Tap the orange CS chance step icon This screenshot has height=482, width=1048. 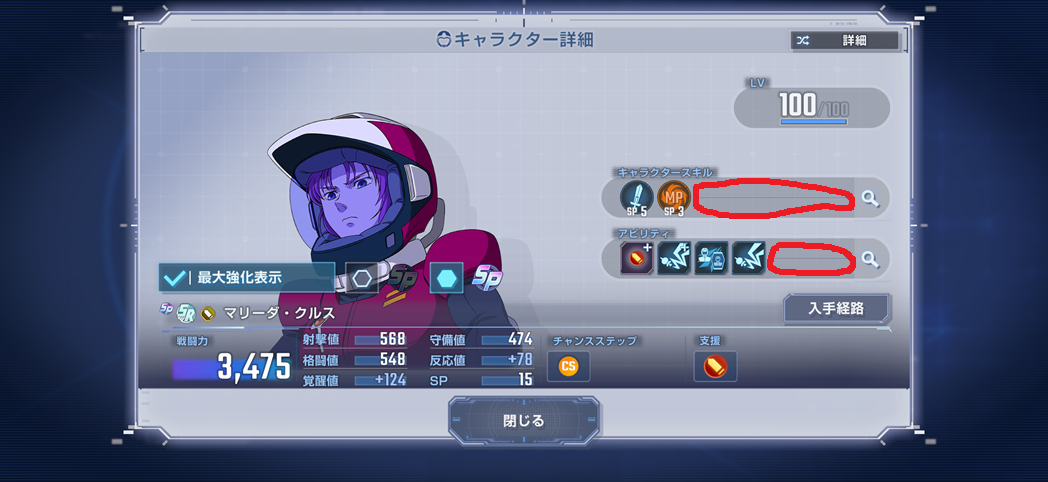tap(568, 366)
